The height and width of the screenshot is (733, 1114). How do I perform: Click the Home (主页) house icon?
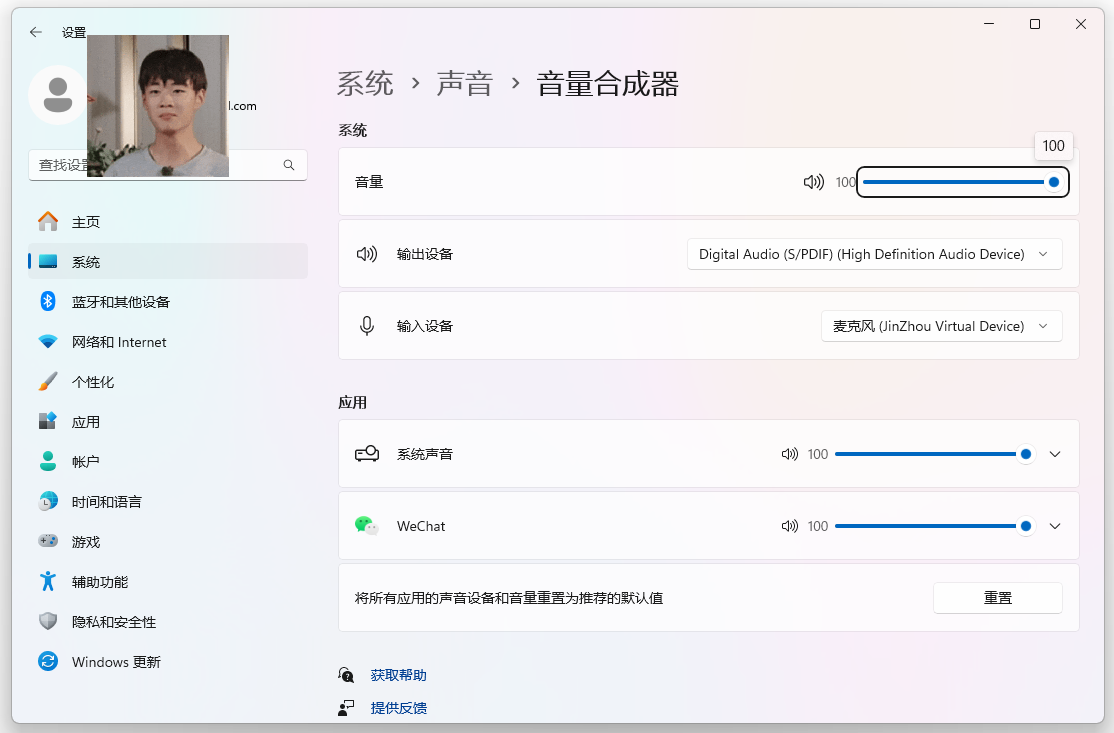click(x=48, y=222)
